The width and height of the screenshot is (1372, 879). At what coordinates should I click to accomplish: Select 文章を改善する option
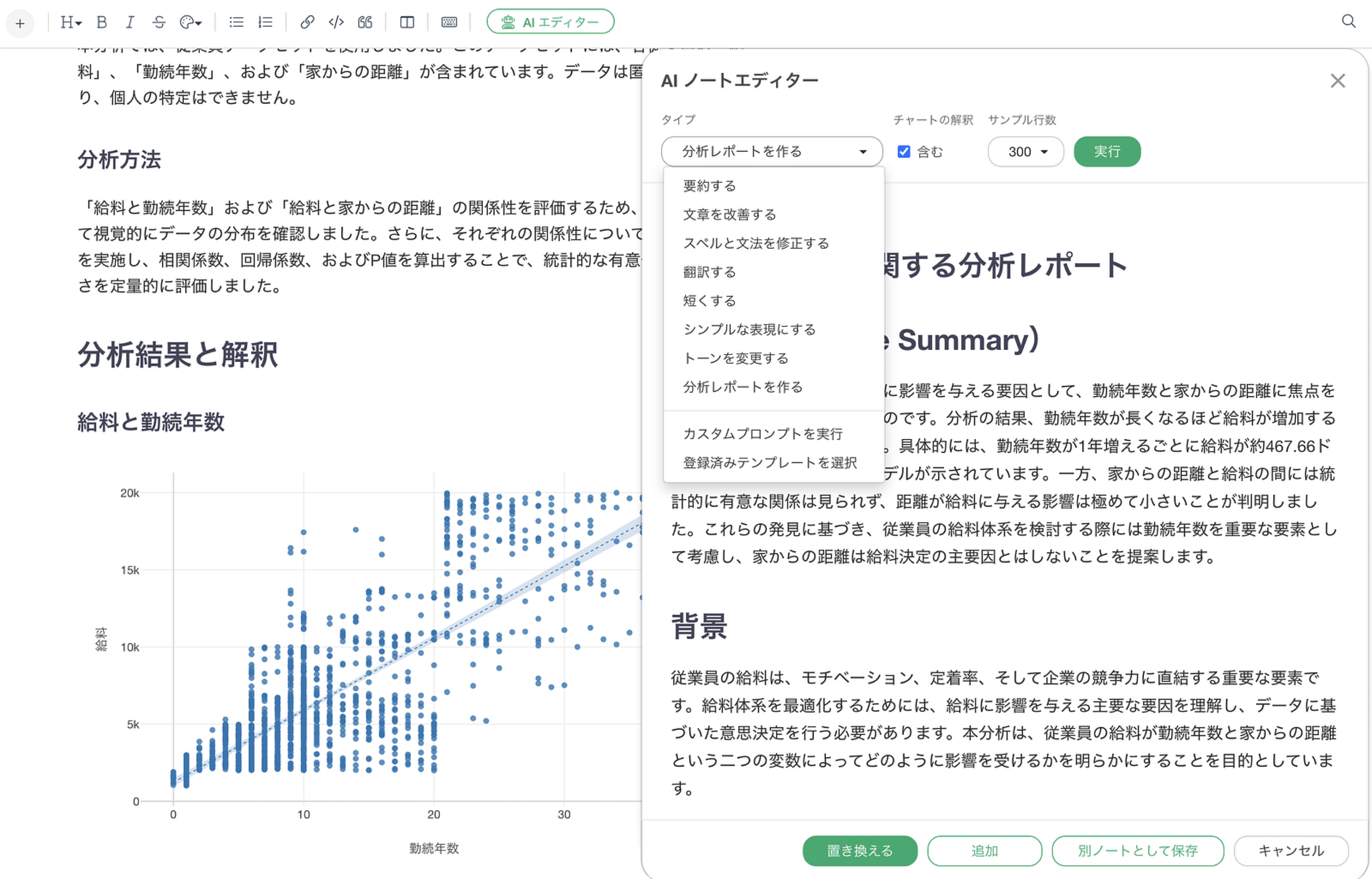click(x=773, y=215)
